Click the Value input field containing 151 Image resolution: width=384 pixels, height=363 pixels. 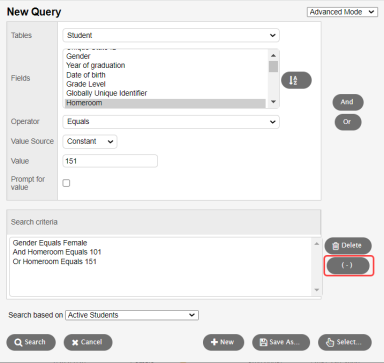[x=110, y=161]
